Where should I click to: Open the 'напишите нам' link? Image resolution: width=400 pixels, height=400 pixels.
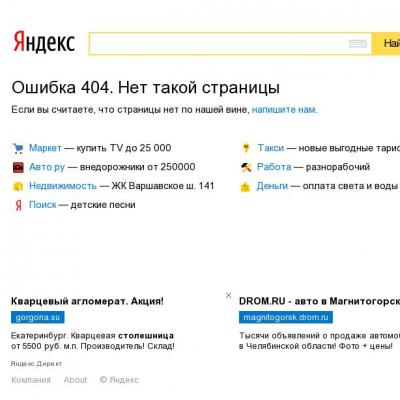tap(284, 110)
